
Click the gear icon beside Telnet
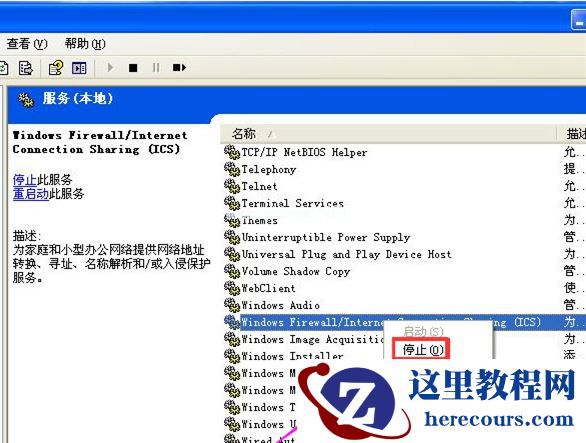(x=232, y=186)
